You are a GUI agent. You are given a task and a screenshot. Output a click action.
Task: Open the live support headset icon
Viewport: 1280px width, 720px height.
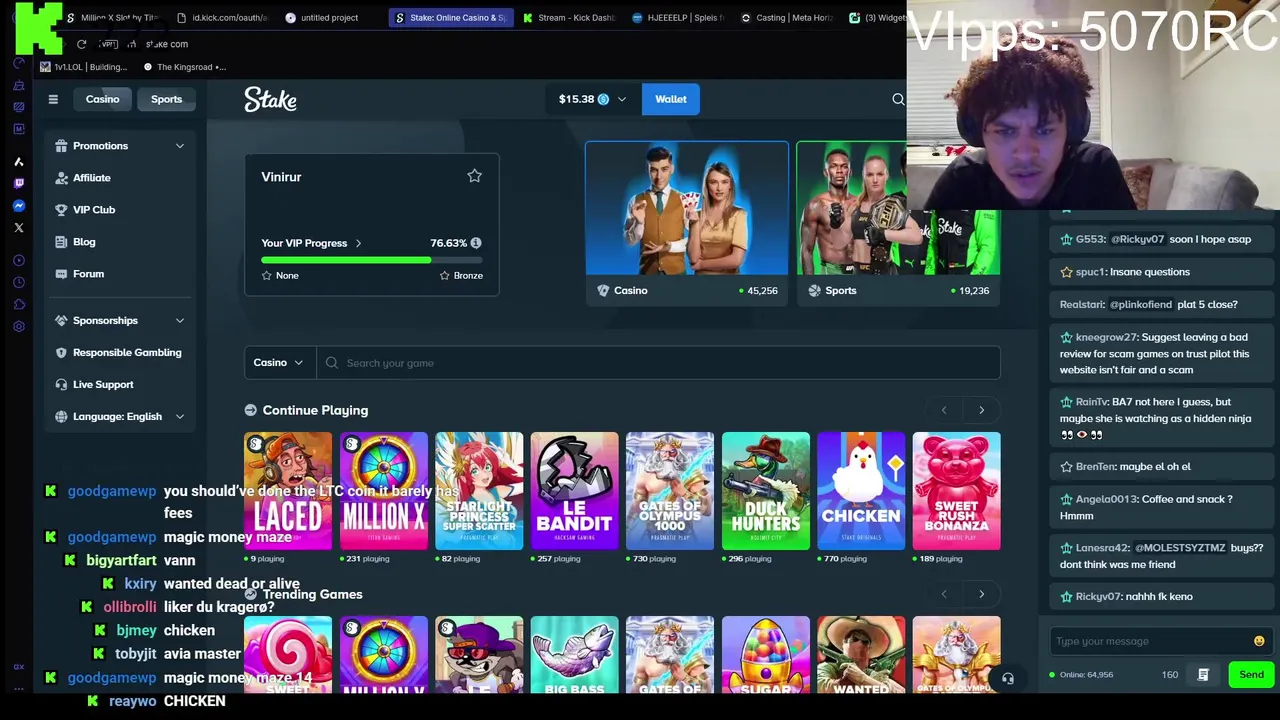pos(1008,678)
